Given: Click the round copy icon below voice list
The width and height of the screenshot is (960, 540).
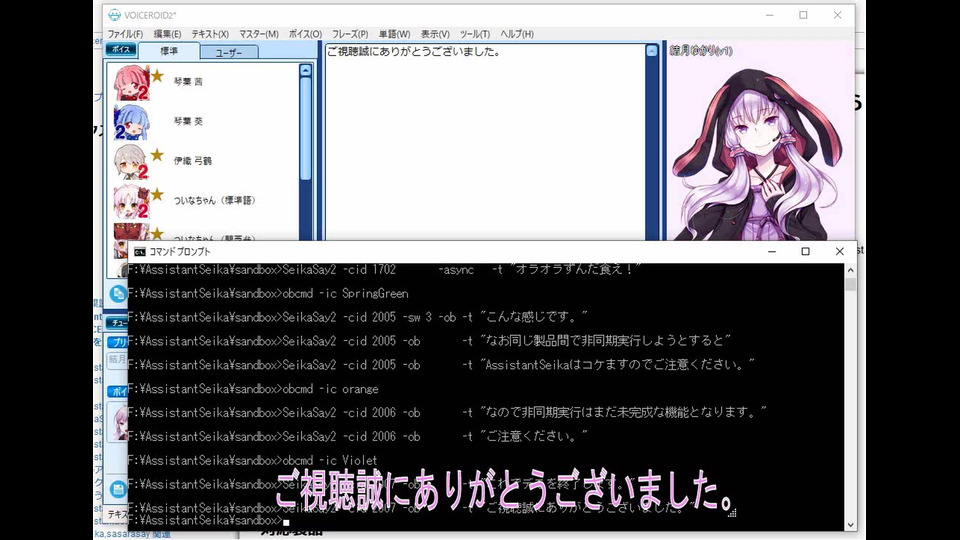Looking at the screenshot, I should 118,294.
